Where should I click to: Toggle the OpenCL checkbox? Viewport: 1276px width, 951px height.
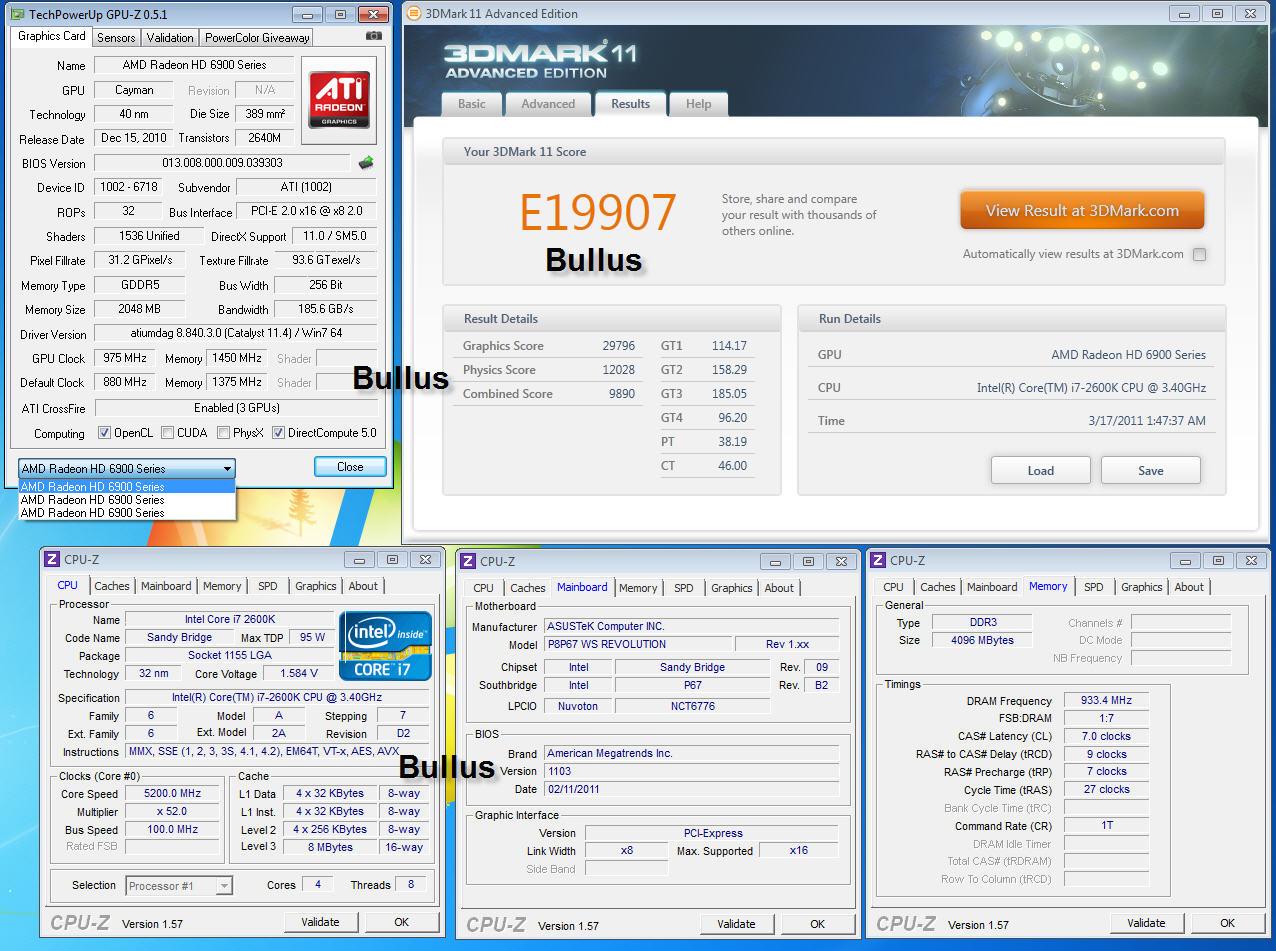[x=104, y=433]
